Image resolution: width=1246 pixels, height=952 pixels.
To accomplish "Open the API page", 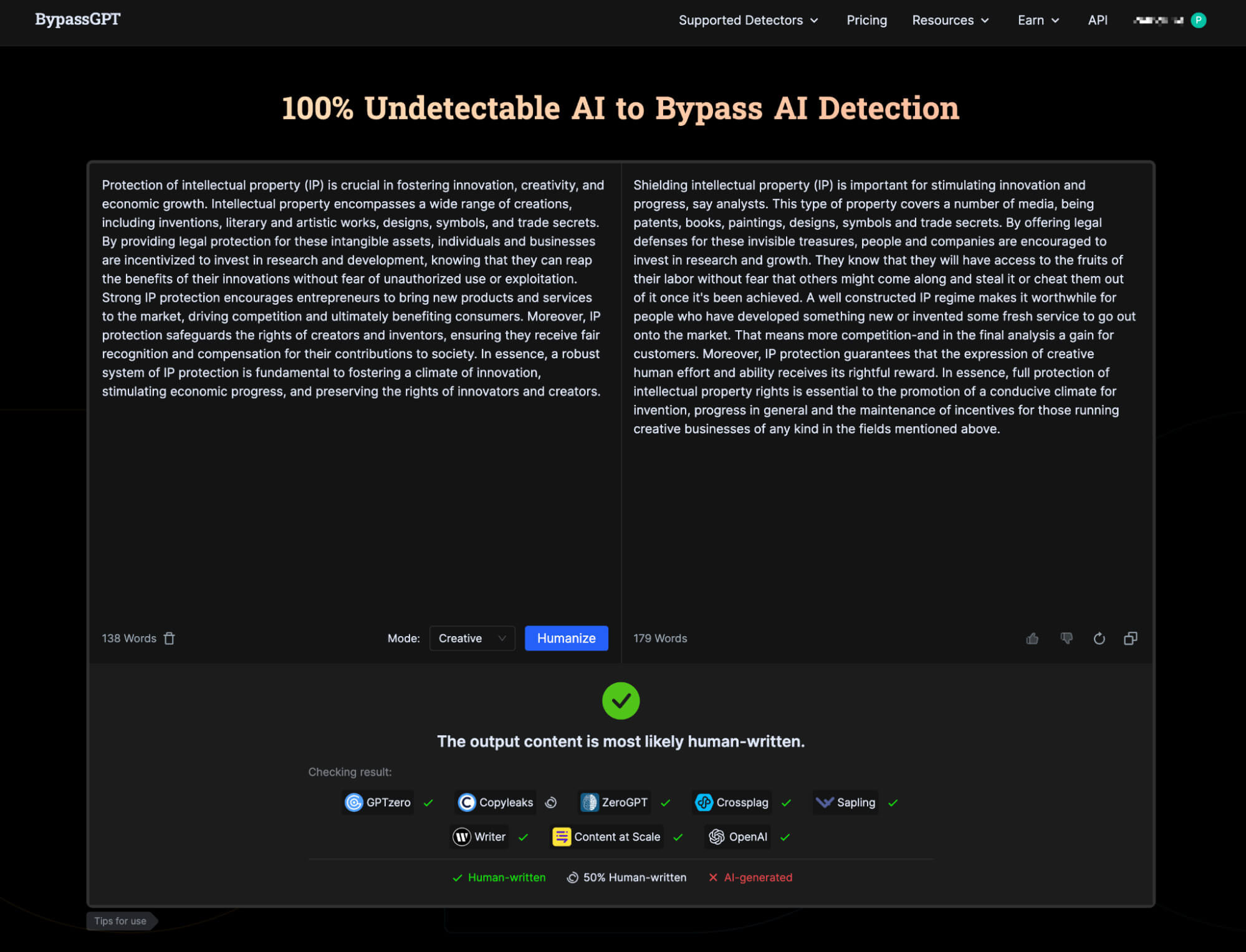I will (x=1097, y=20).
